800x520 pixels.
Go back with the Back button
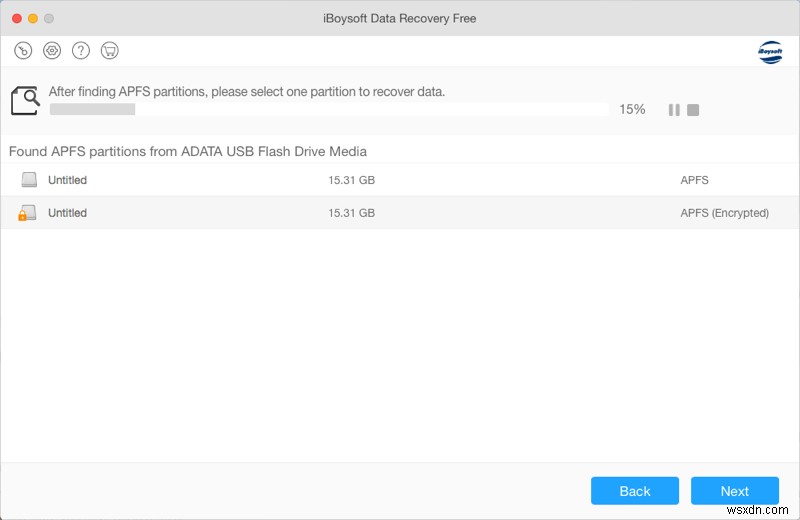(x=635, y=491)
